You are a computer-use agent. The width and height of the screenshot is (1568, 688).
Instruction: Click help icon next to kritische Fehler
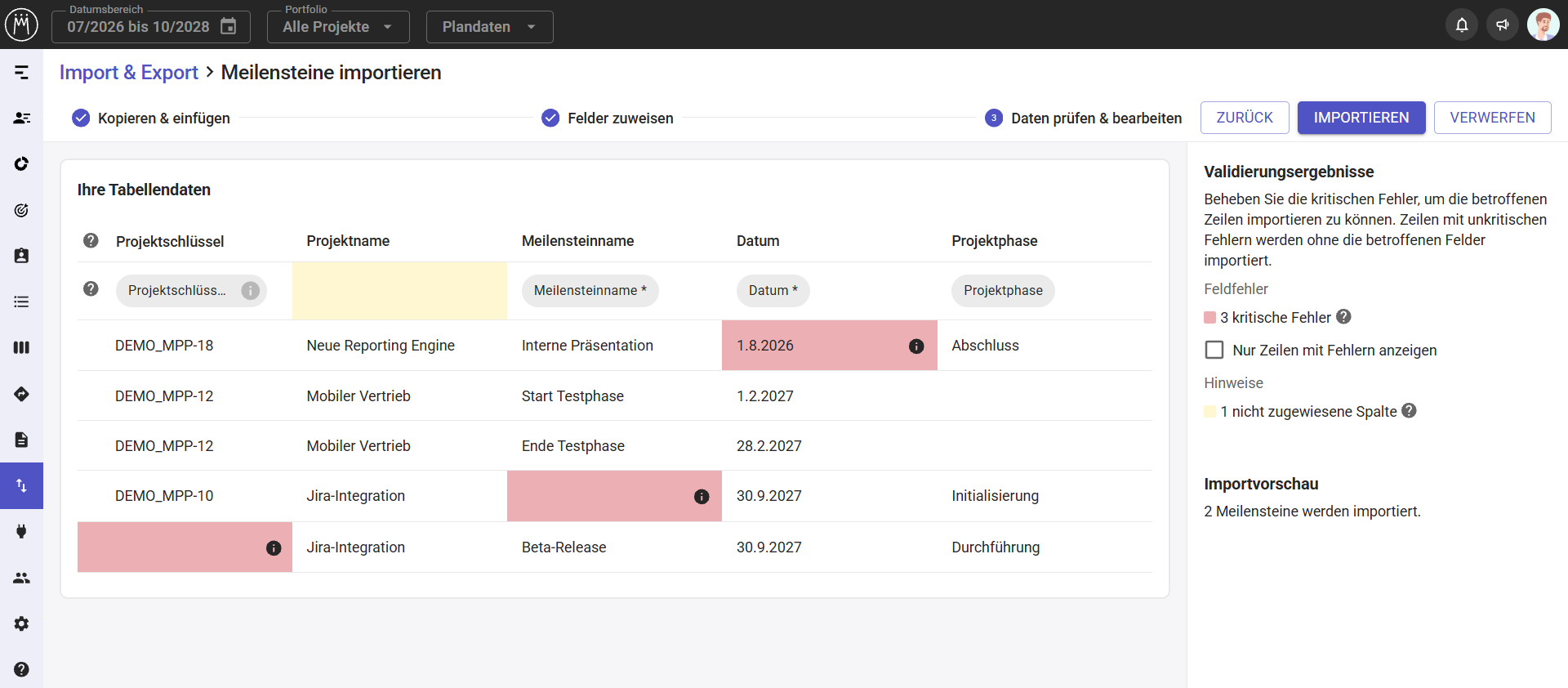point(1343,317)
